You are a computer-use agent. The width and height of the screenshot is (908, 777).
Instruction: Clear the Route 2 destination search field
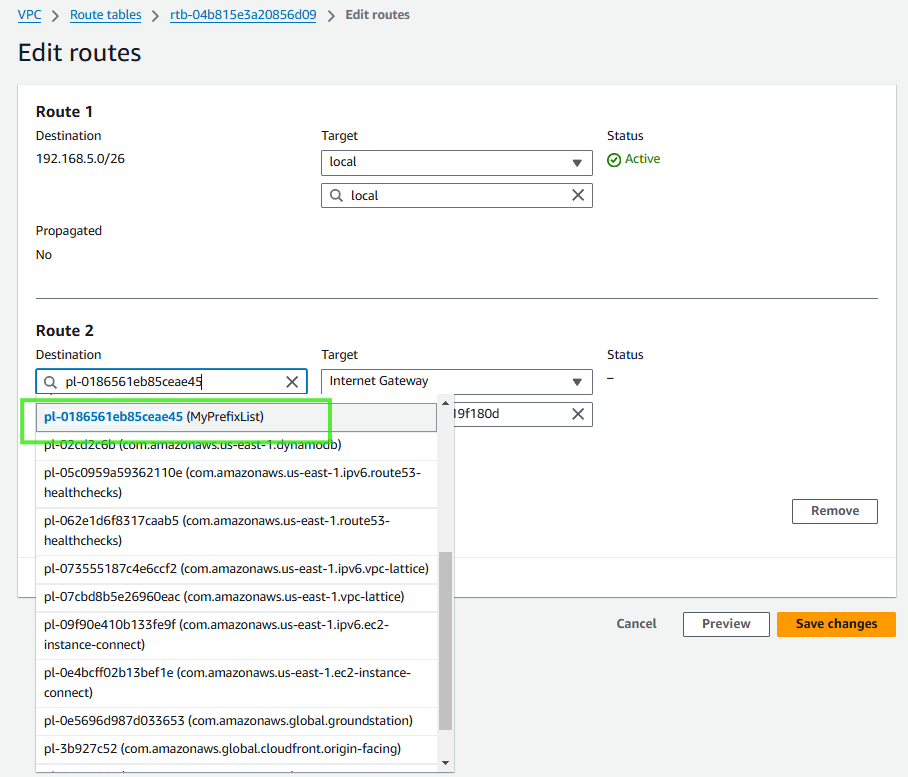pos(292,382)
